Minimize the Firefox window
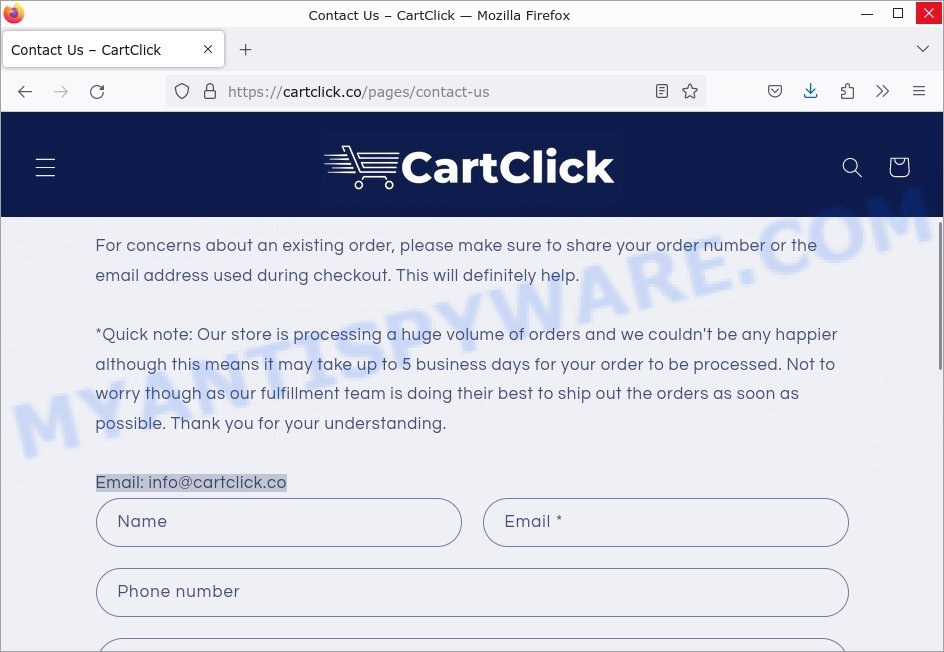The image size is (944, 652). point(867,13)
